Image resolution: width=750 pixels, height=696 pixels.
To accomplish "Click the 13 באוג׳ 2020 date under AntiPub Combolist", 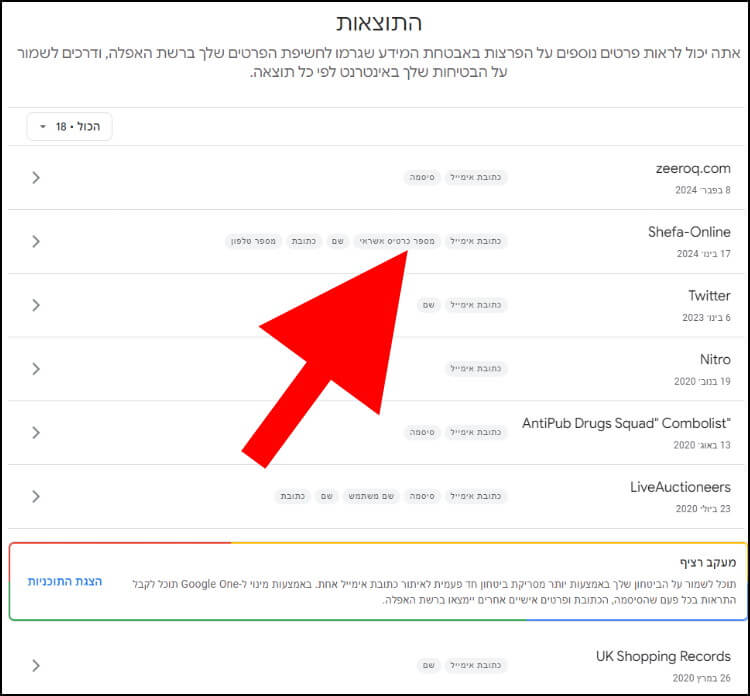I will click(x=702, y=445).
